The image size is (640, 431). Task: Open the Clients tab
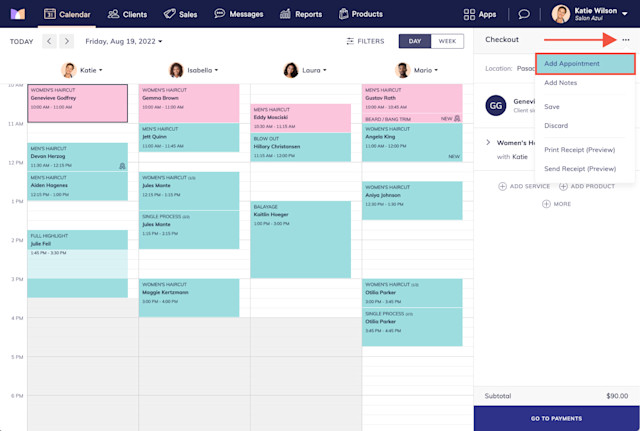click(127, 14)
